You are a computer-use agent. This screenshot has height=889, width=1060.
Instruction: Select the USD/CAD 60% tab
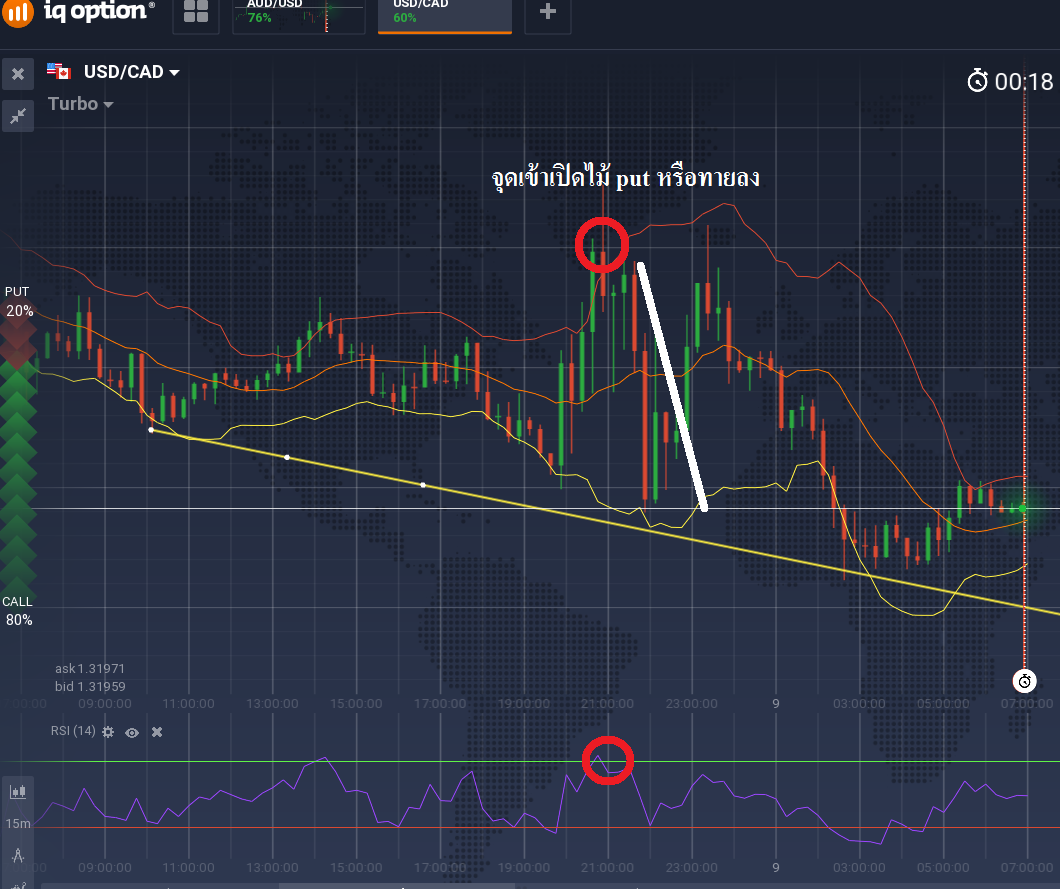click(444, 13)
